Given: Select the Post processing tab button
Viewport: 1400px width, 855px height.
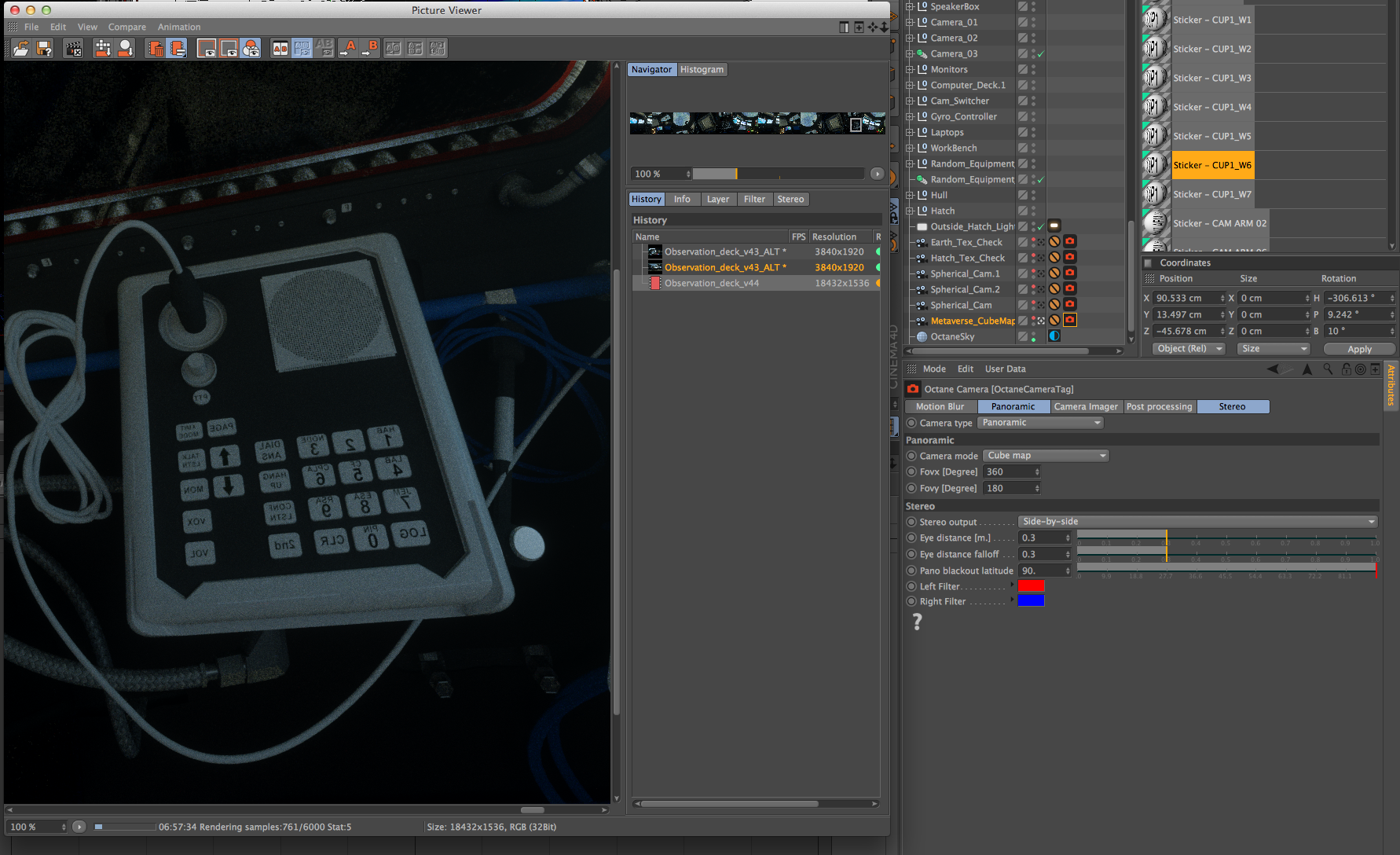Looking at the screenshot, I should (1159, 406).
